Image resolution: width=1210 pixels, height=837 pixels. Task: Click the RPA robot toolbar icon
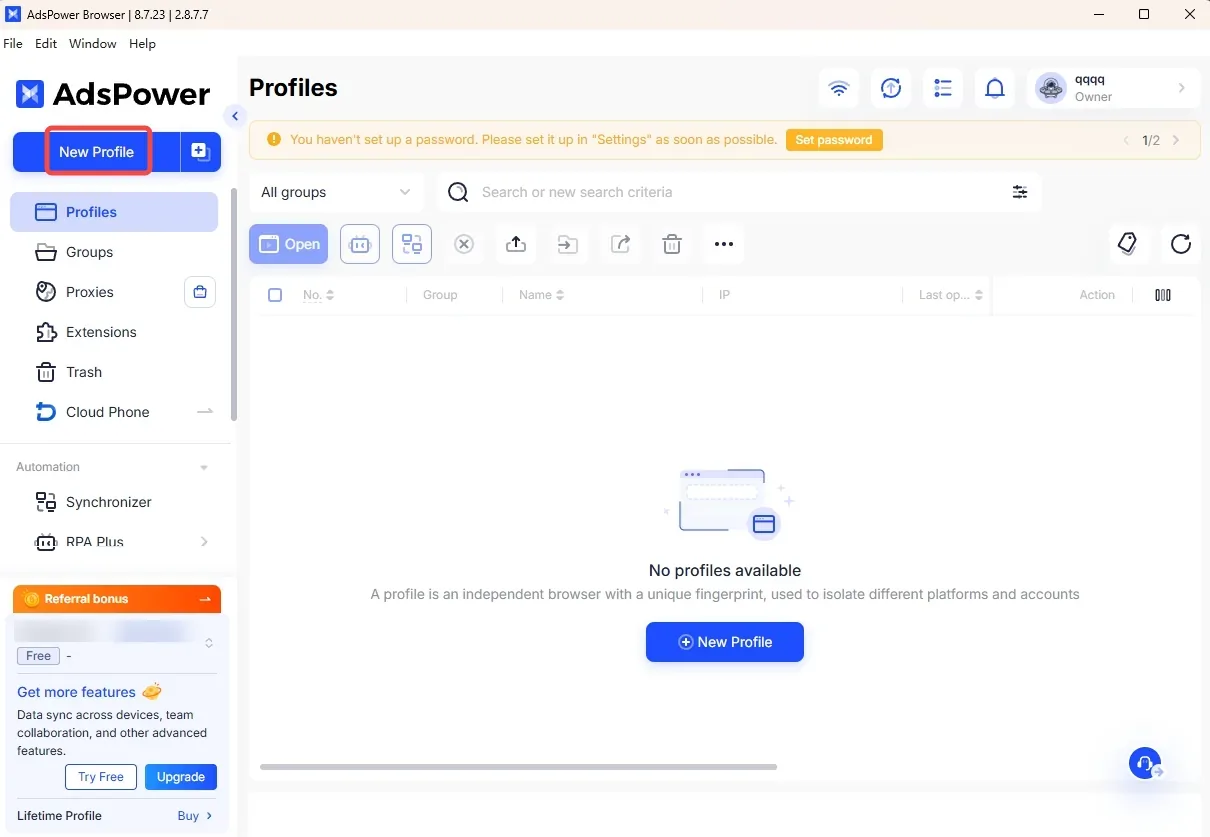tap(360, 244)
